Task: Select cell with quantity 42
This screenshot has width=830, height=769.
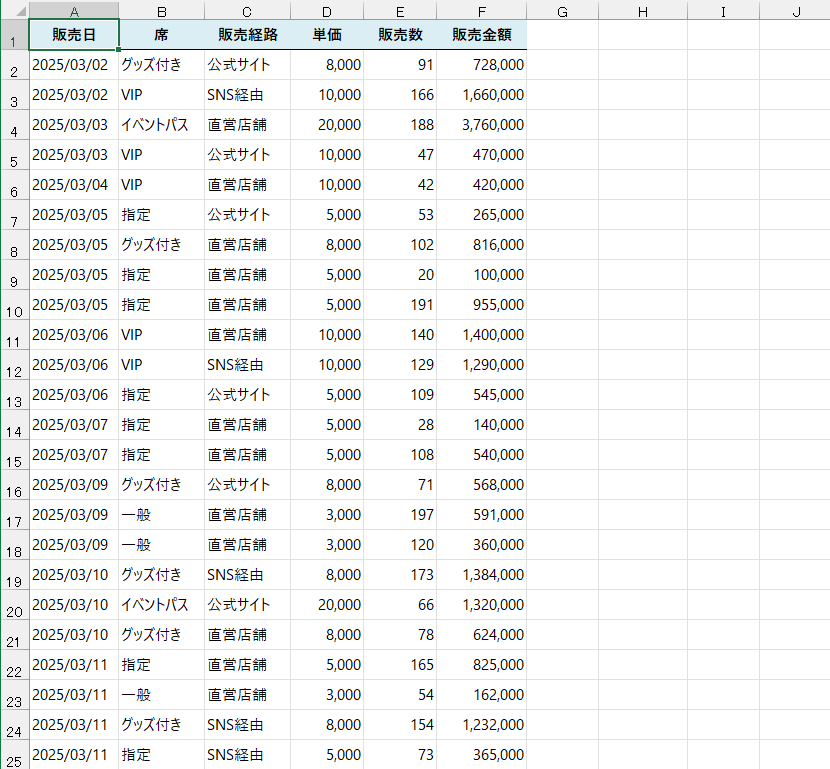Action: pyautogui.click(x=400, y=185)
